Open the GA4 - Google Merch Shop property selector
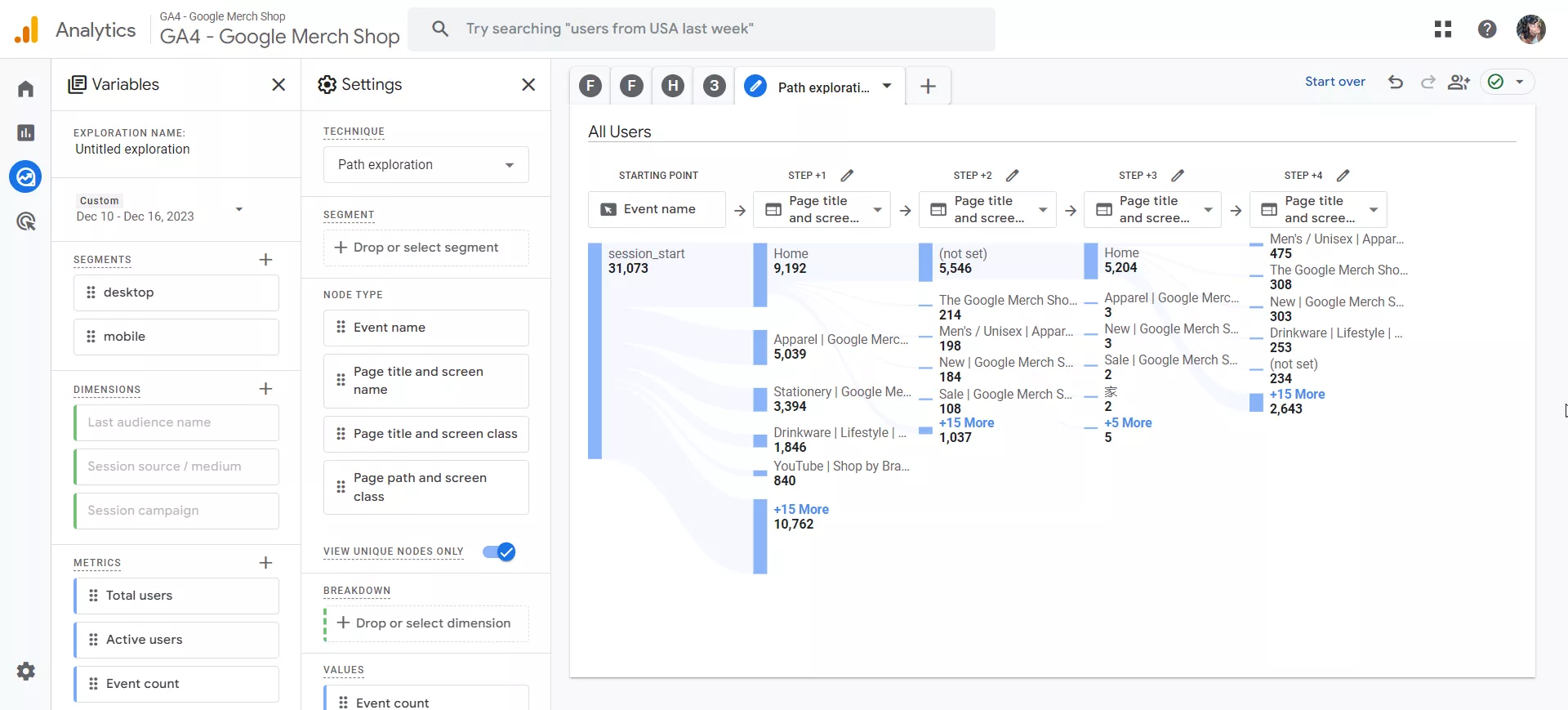The height and width of the screenshot is (710, 1568). coord(279,29)
